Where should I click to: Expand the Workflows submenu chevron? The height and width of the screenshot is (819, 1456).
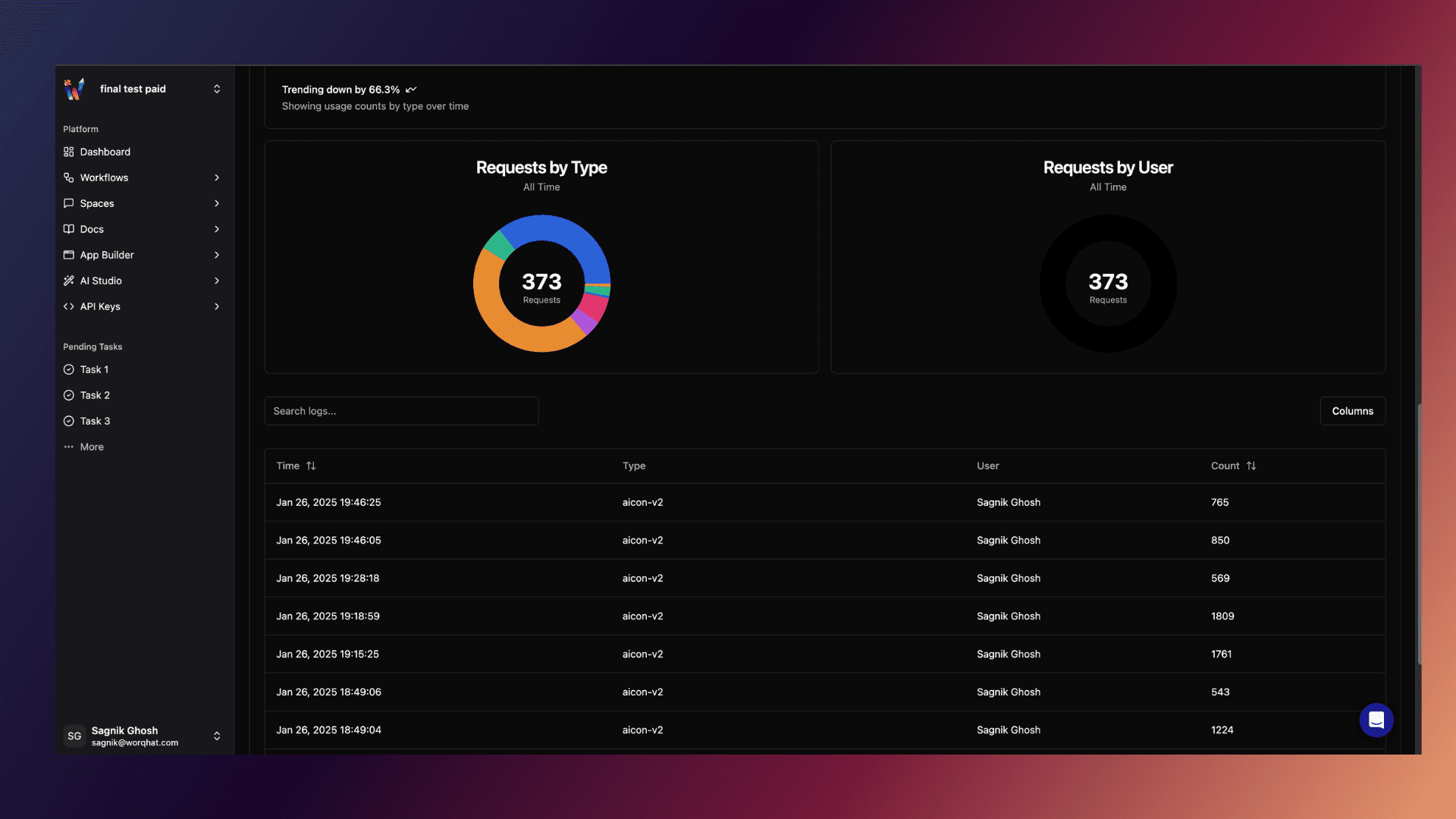tap(217, 177)
